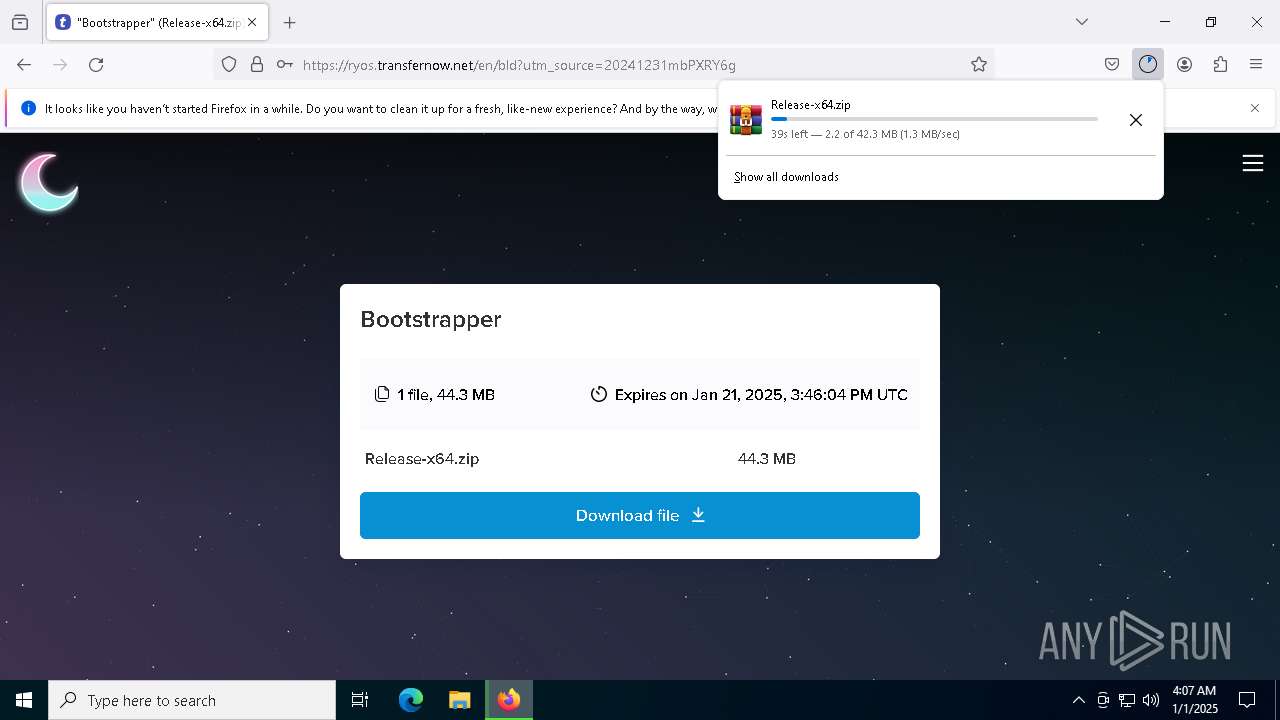Click the download progress bar

934,119
